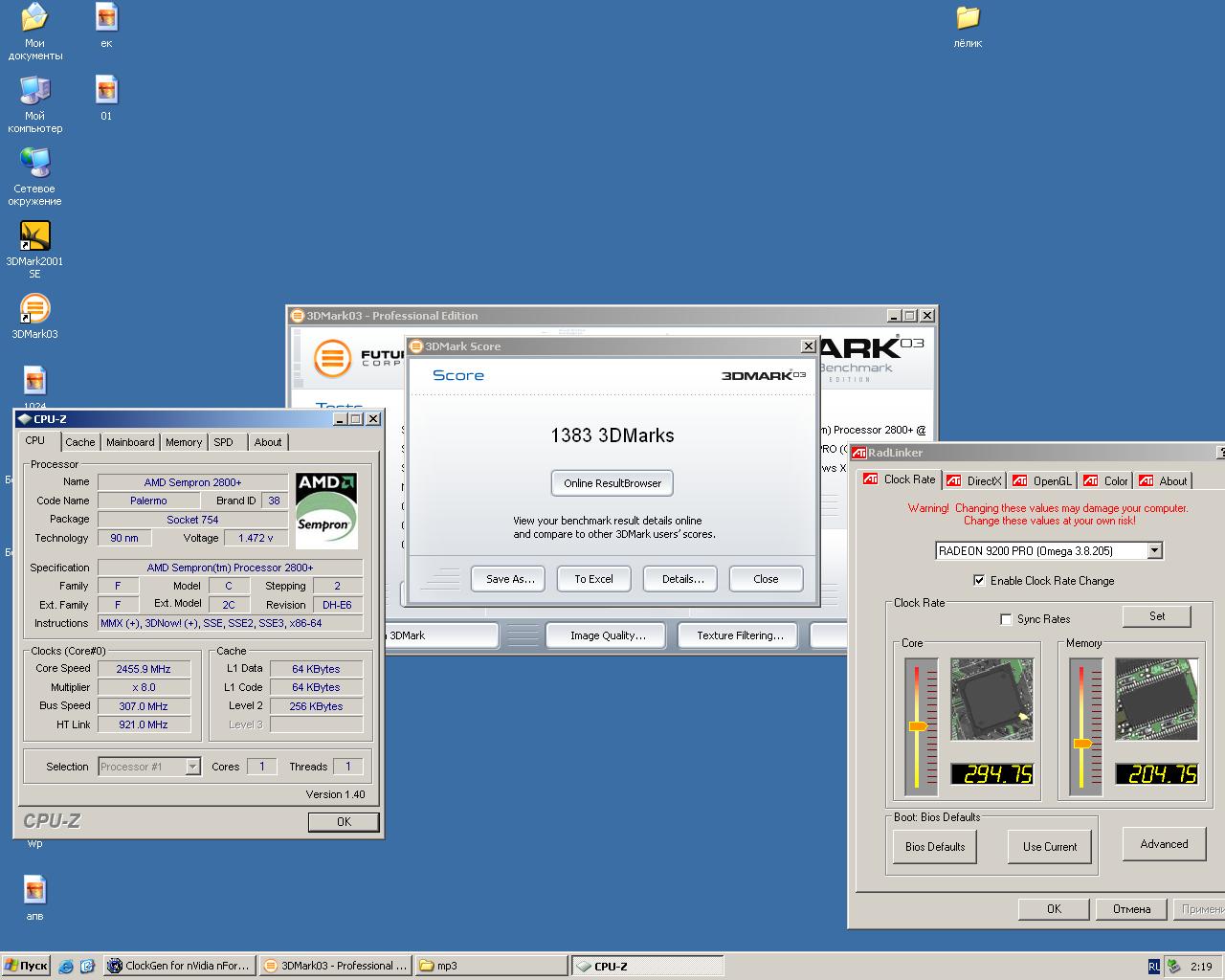Click Close in the 3DMark Score dialog

click(766, 579)
